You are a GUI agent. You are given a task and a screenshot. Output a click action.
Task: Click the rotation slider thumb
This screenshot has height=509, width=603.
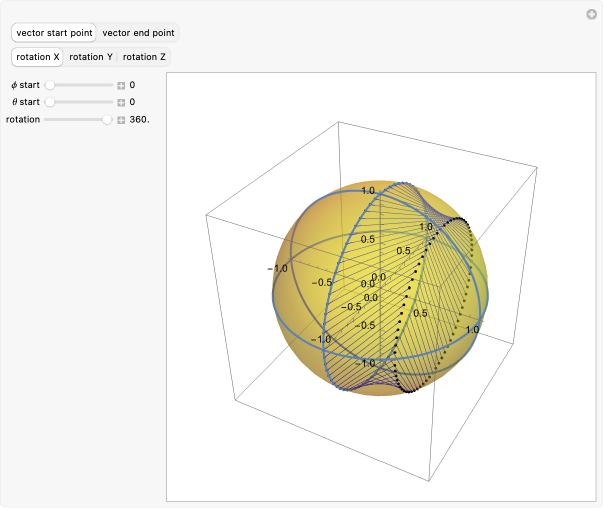pos(108,120)
